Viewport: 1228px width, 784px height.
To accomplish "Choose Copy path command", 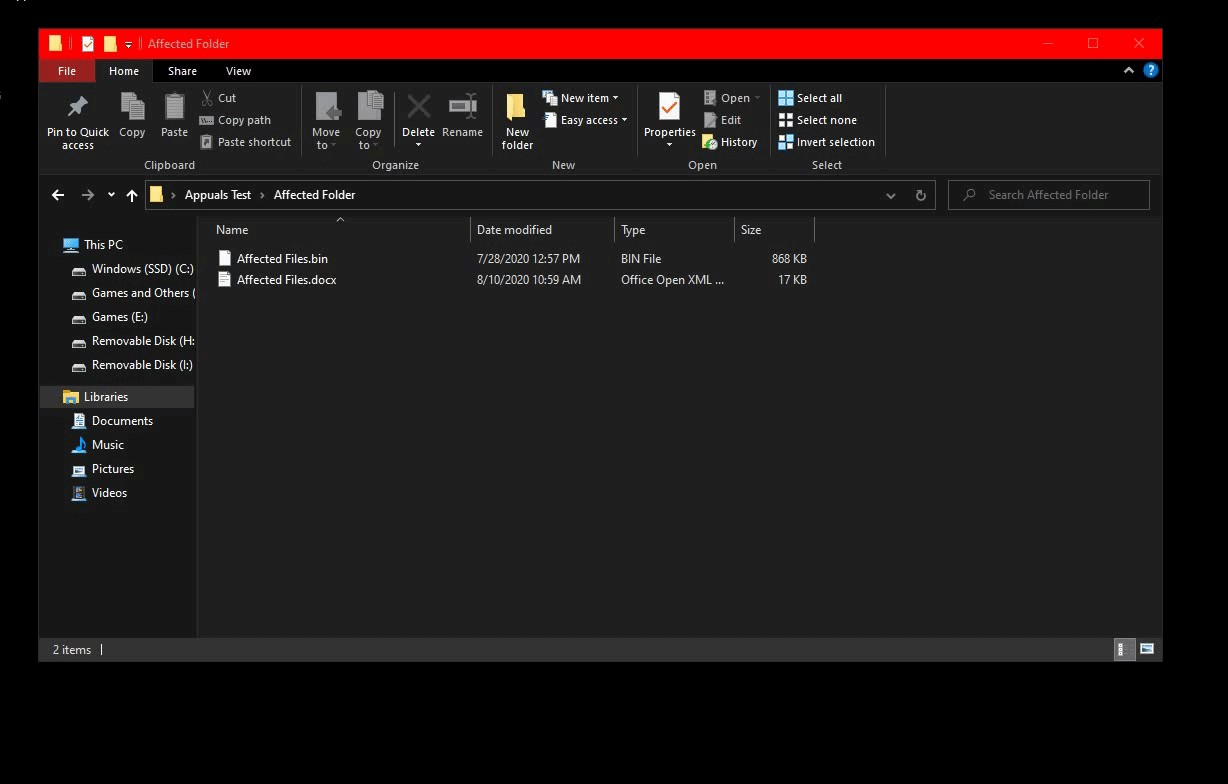I will (x=235, y=120).
